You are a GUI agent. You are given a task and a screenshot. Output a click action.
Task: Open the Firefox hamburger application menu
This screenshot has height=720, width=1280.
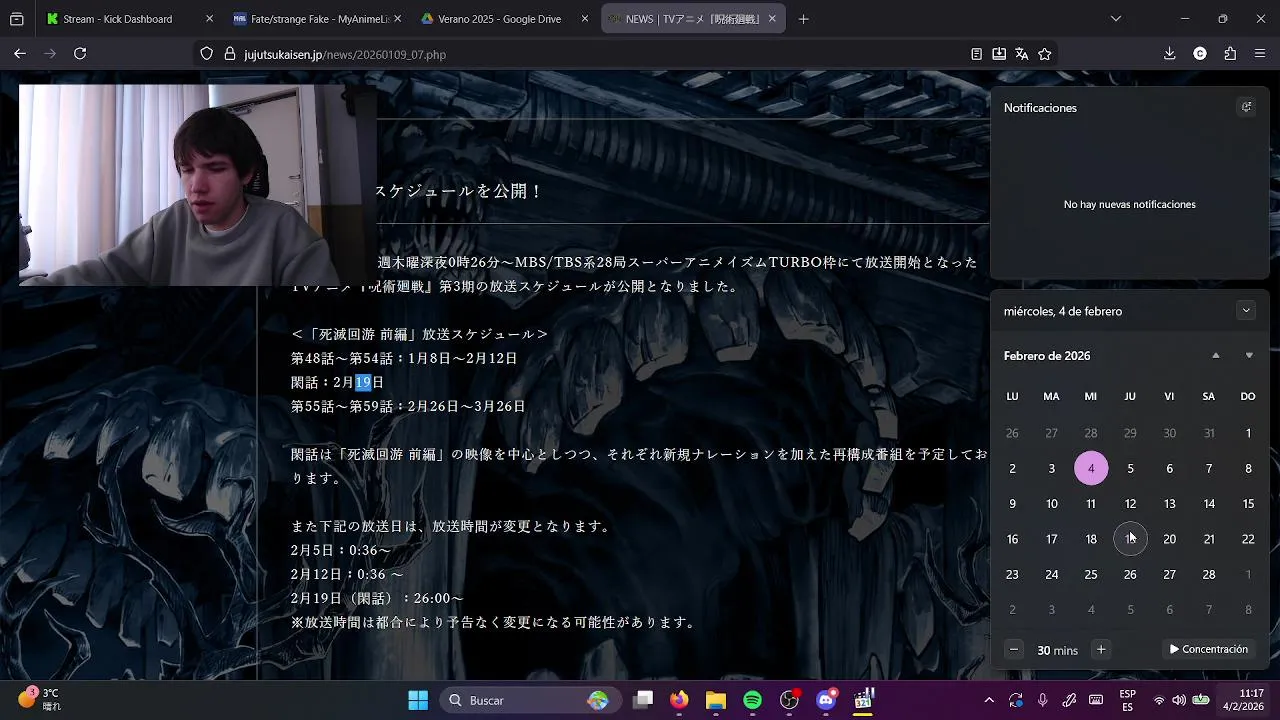(1260, 54)
